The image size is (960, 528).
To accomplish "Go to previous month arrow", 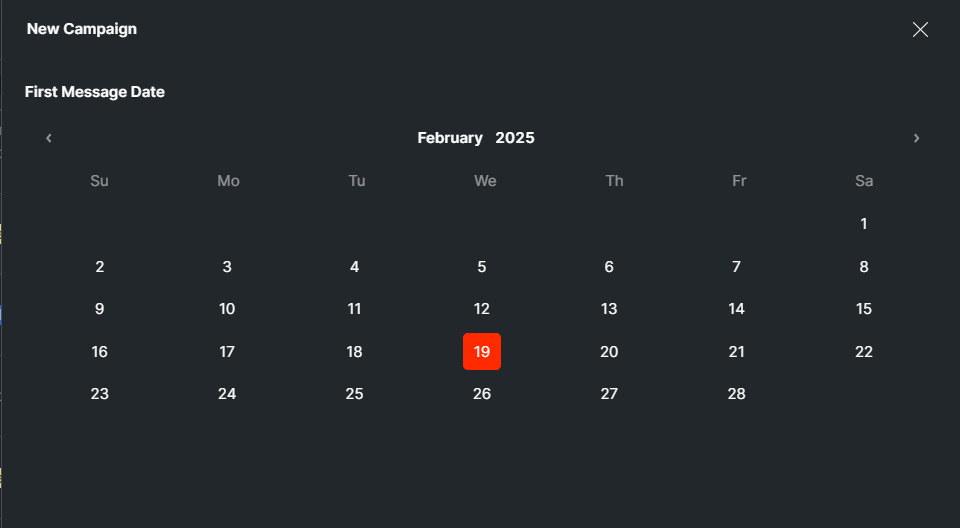I will tap(48, 138).
